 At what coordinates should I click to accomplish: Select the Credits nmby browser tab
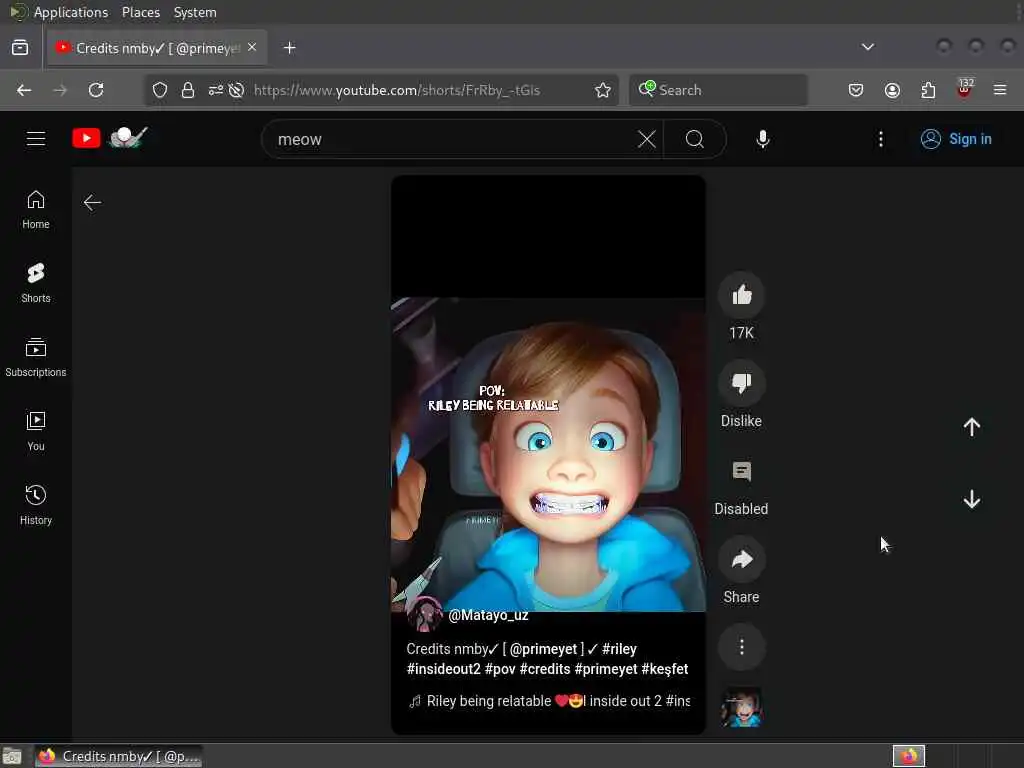[x=157, y=48]
